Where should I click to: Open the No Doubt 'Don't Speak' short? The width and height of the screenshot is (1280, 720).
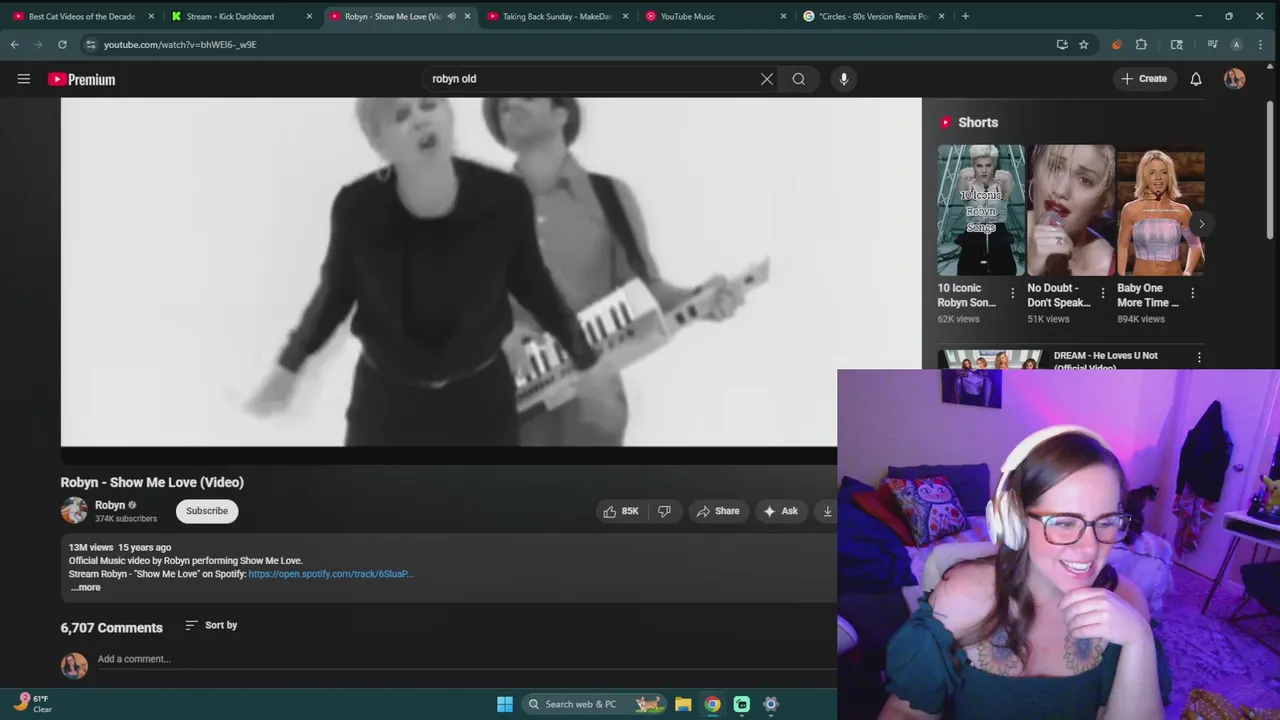[x=1071, y=210]
